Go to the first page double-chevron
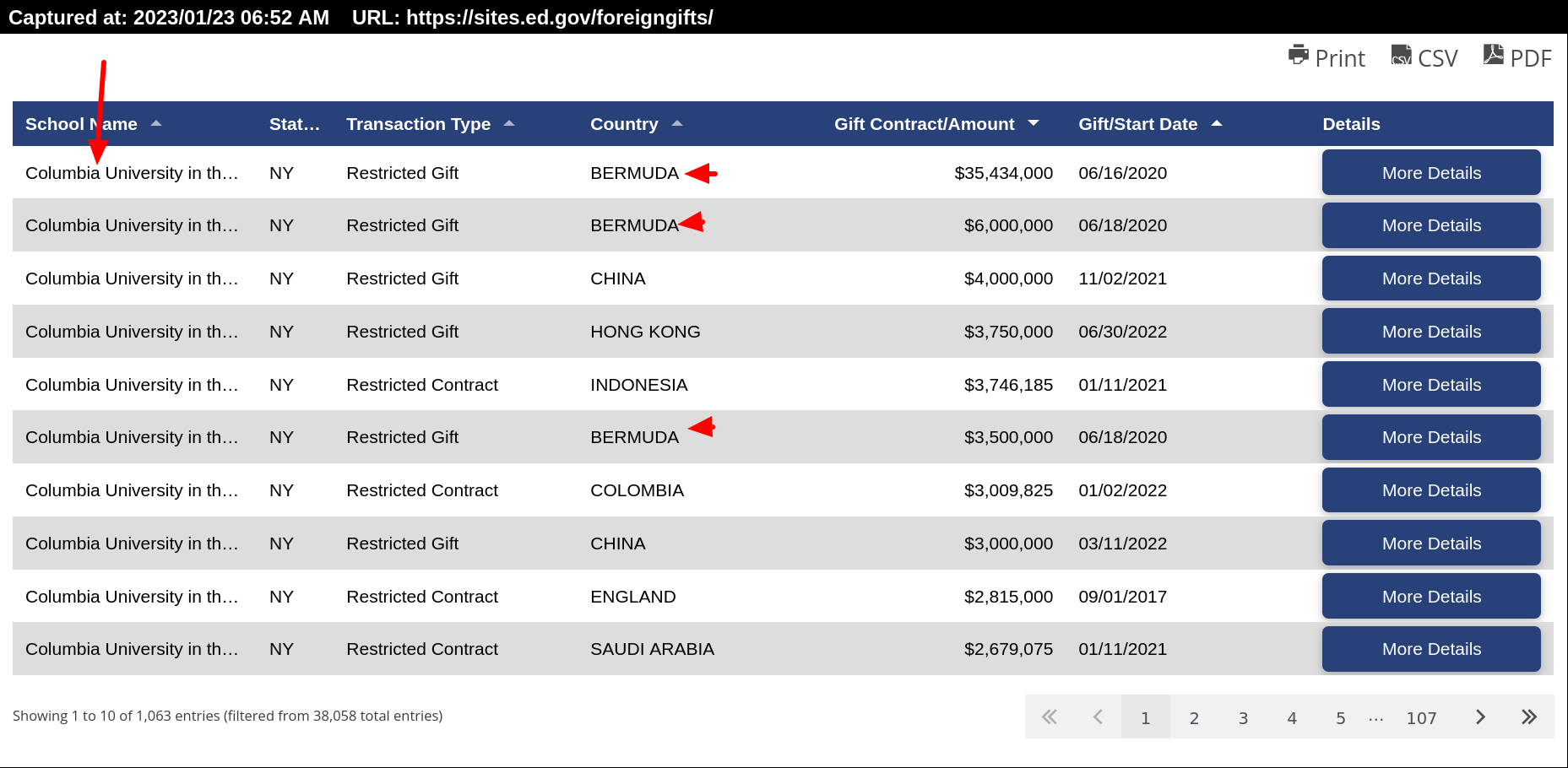This screenshot has width=1568, height=768. pos(1050,717)
